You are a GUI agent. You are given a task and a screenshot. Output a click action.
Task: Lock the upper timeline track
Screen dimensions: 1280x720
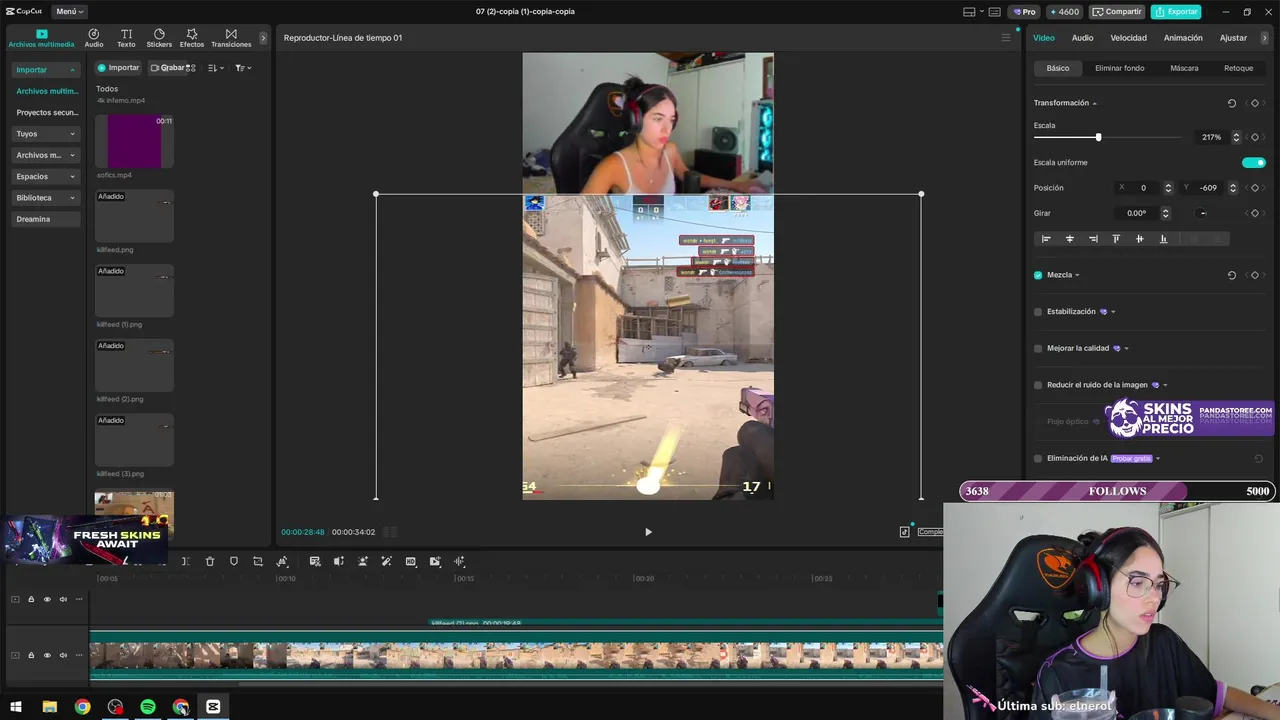tap(31, 599)
